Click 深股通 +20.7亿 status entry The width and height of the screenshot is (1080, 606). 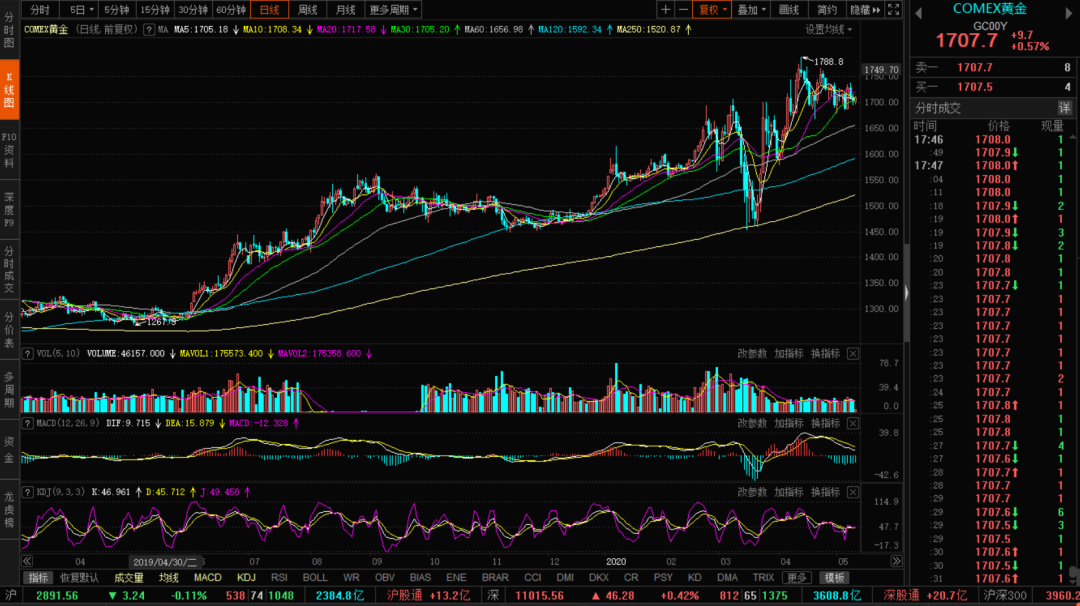(925, 596)
